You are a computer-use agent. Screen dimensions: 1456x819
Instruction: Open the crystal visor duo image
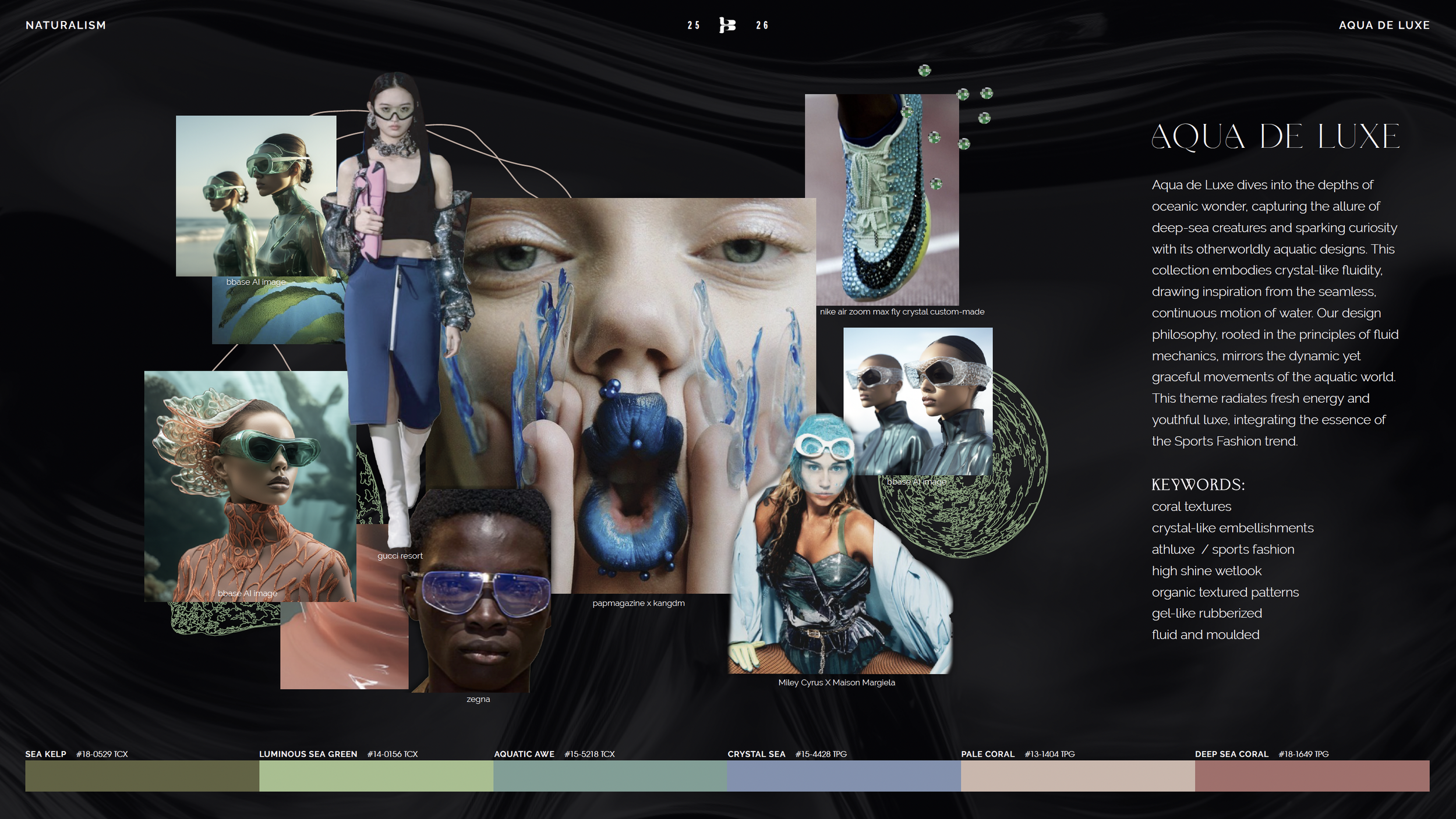pos(918,402)
